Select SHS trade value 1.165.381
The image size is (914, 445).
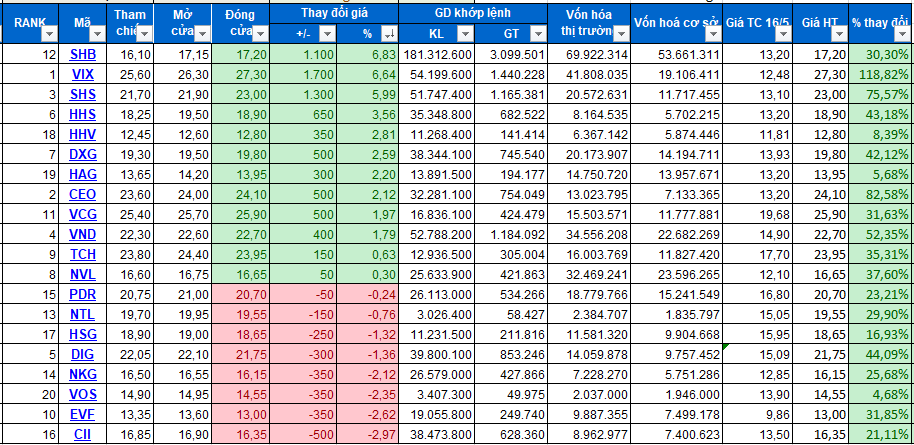click(511, 94)
